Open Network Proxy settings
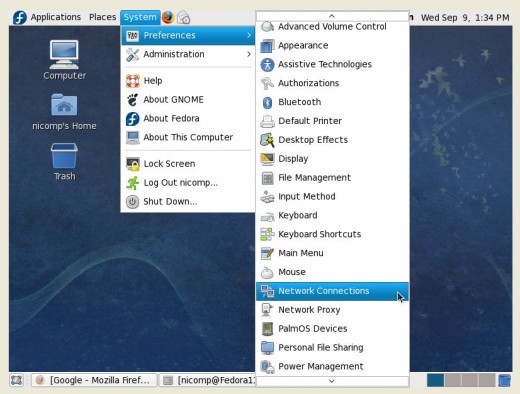This screenshot has height=394, width=520. tap(332, 310)
